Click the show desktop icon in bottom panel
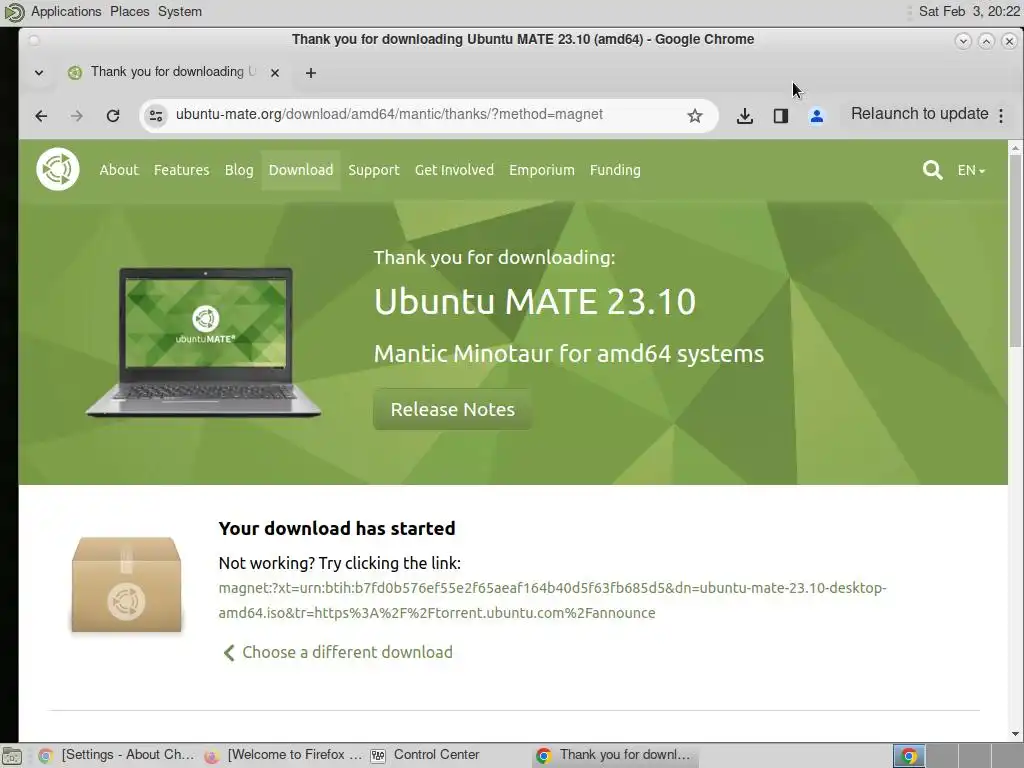This screenshot has width=1024, height=768. [12, 756]
